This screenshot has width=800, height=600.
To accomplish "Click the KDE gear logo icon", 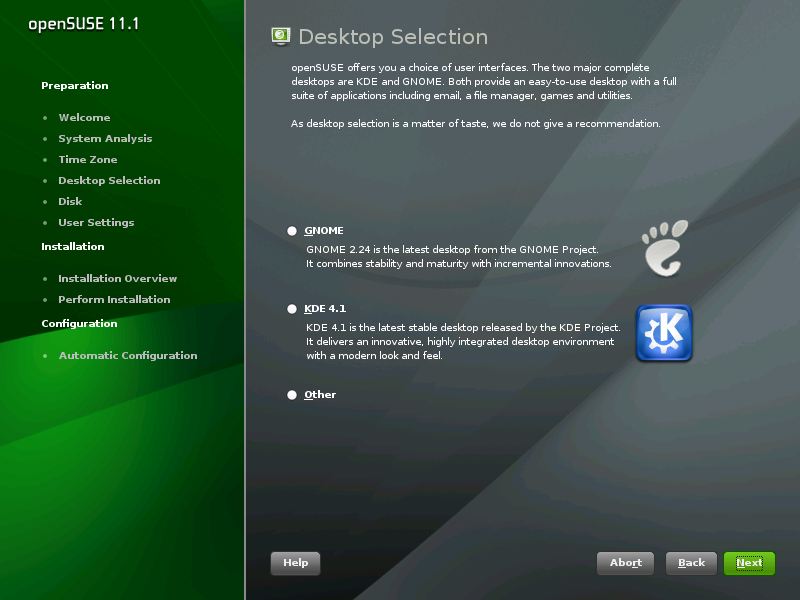I will point(664,333).
